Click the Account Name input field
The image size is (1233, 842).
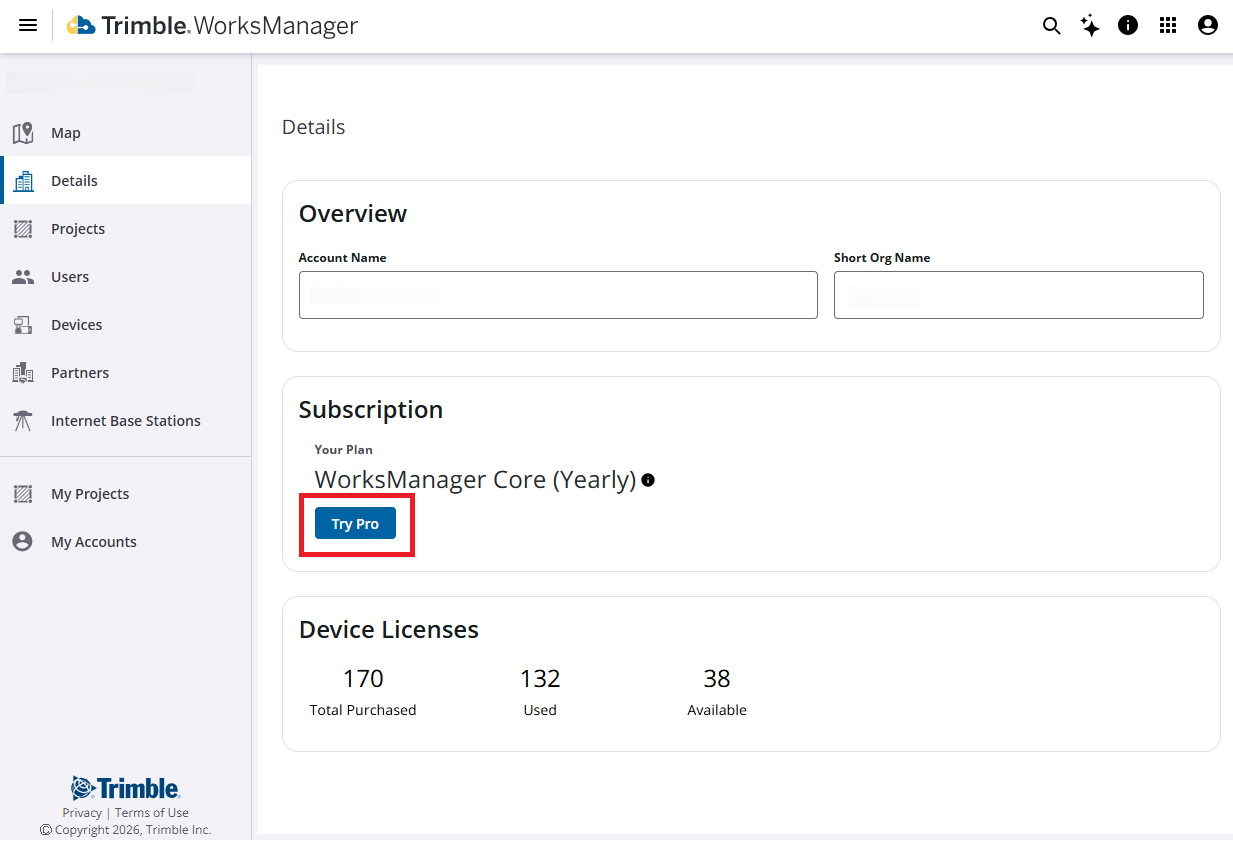click(x=558, y=295)
